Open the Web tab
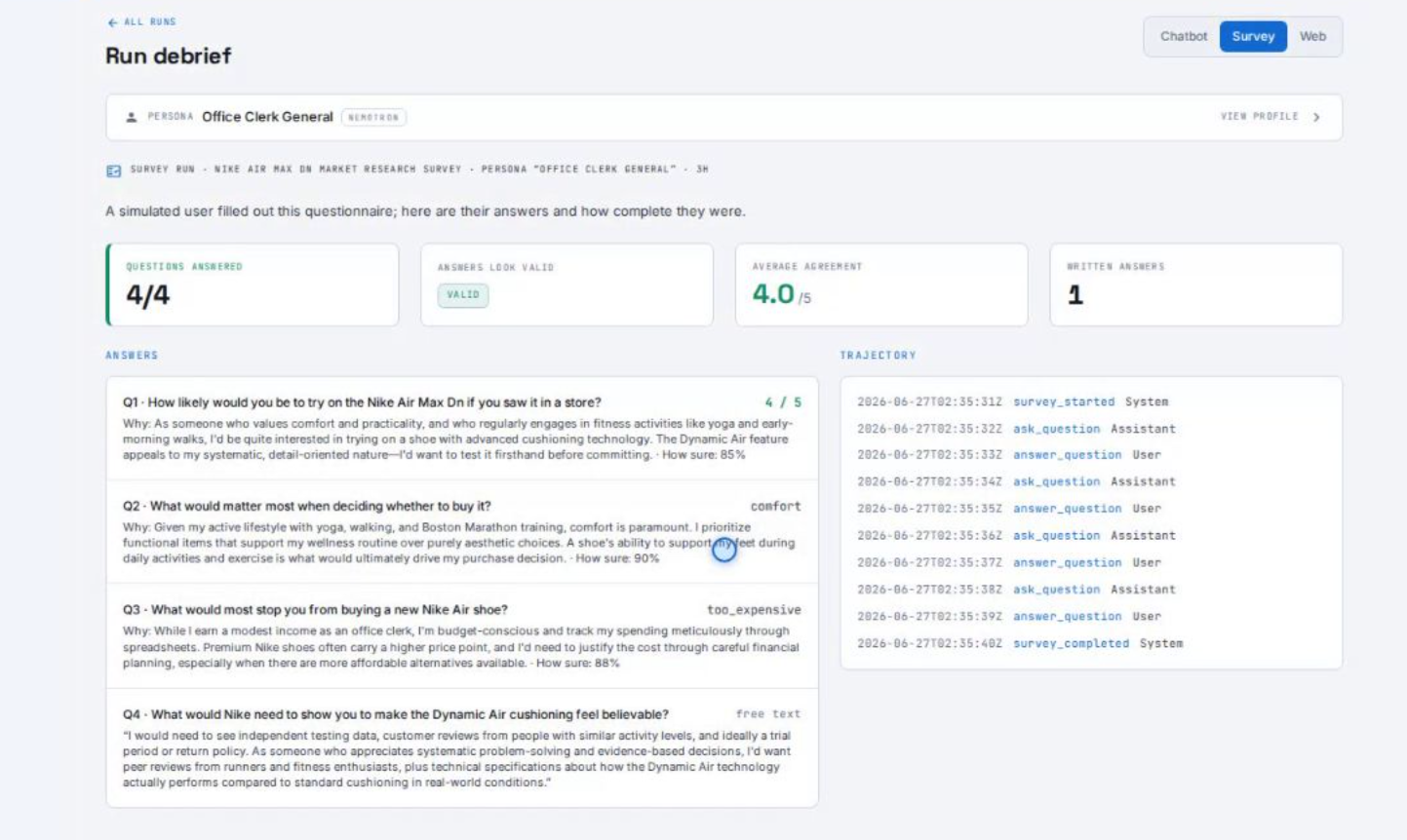 point(1312,36)
